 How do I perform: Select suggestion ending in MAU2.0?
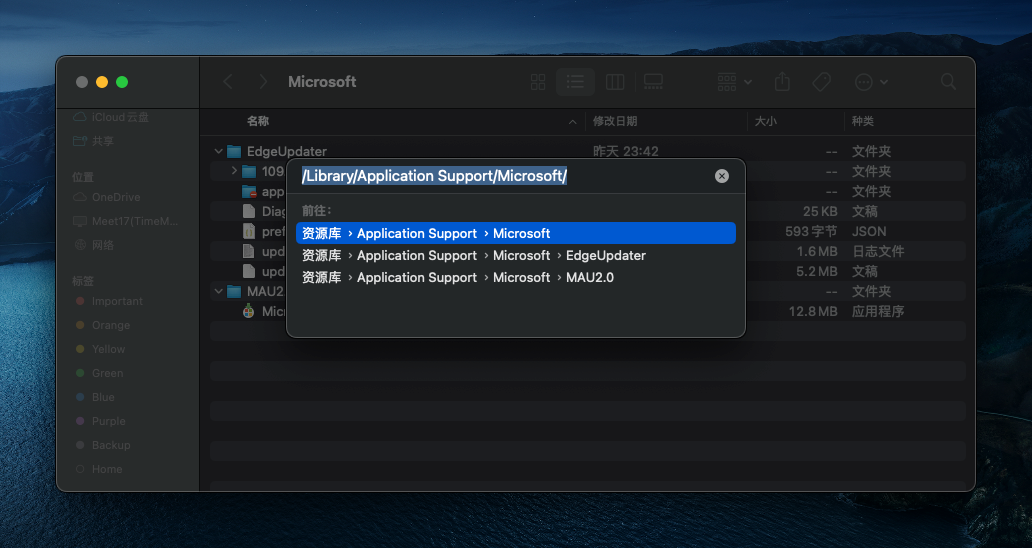point(516,278)
